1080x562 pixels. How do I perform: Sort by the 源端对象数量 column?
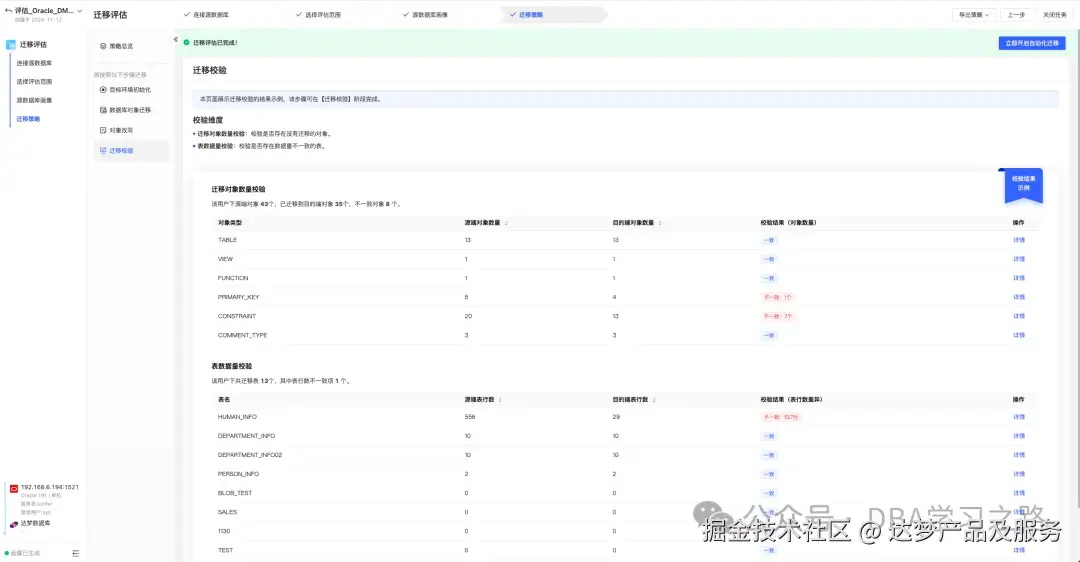pyautogui.click(x=506, y=223)
